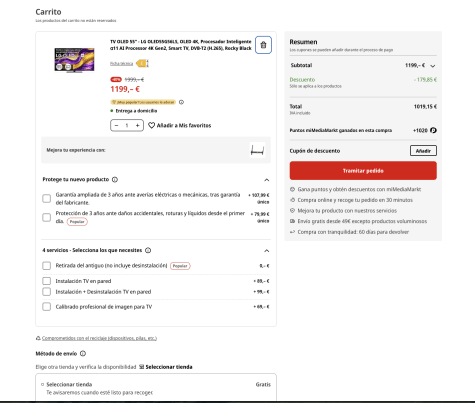Open info icon beside Método de envío
This screenshot has height=403, width=475.
point(83,354)
